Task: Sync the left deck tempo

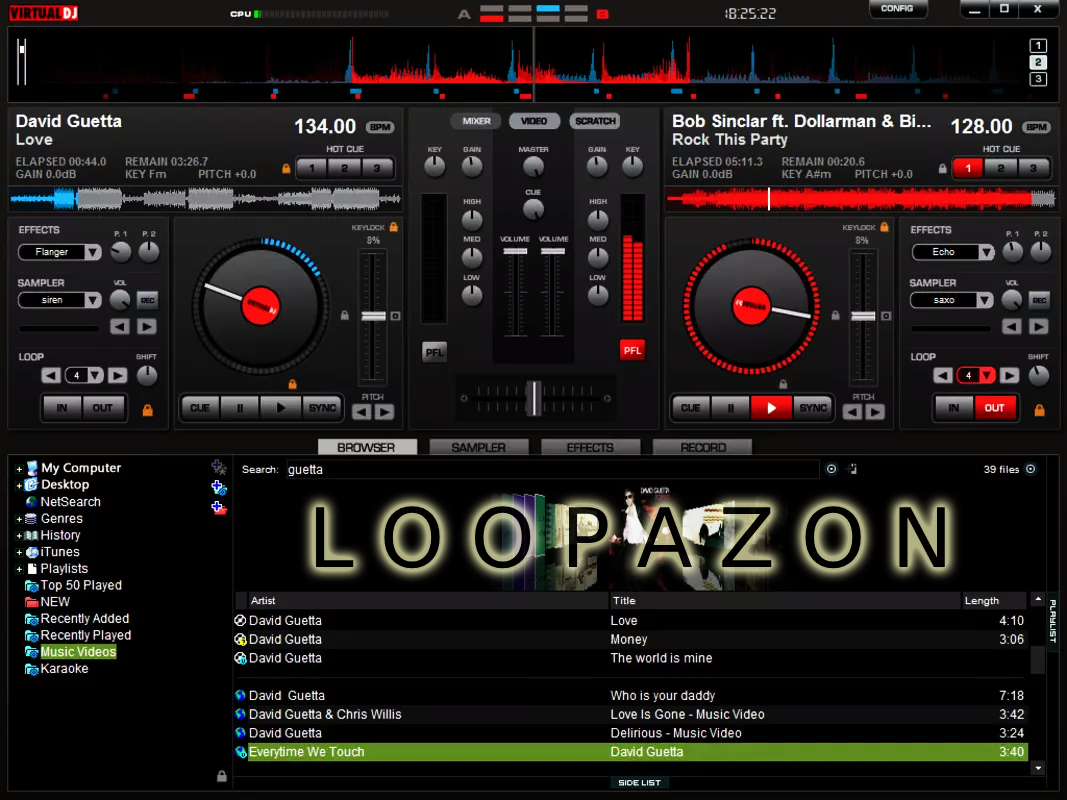Action: (x=322, y=408)
